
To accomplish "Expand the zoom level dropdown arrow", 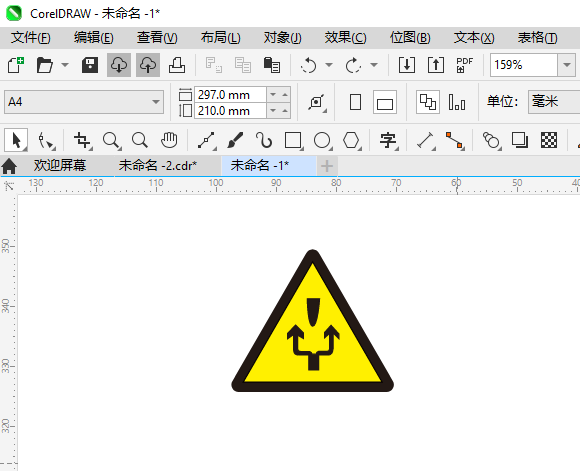I will pos(567,65).
